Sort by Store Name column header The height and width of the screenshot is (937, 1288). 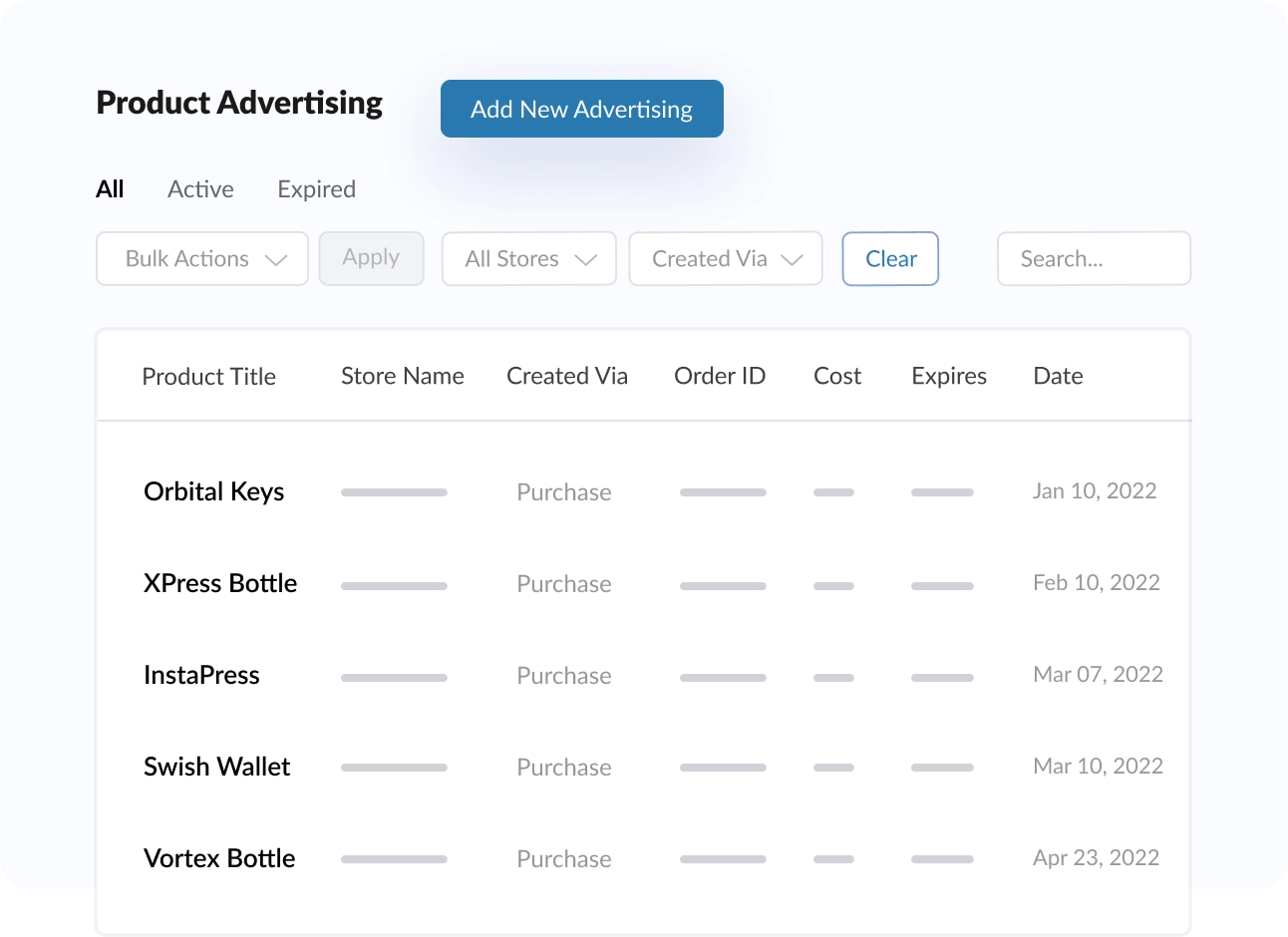[403, 376]
